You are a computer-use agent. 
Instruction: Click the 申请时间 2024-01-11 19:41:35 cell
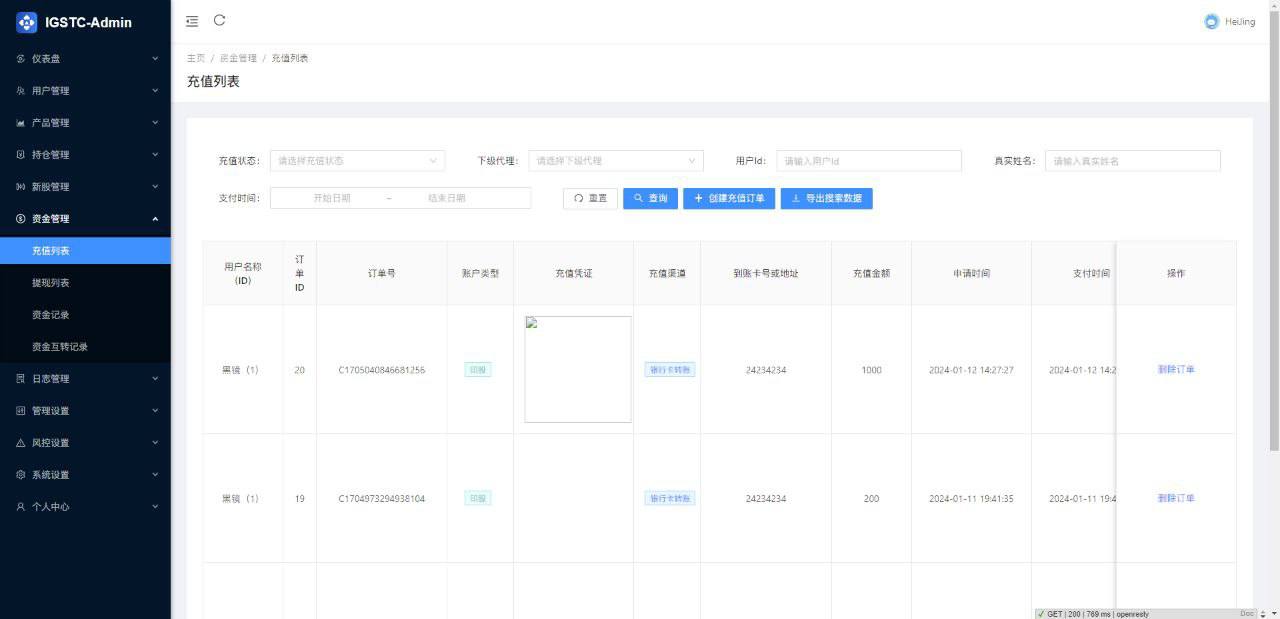click(x=971, y=498)
